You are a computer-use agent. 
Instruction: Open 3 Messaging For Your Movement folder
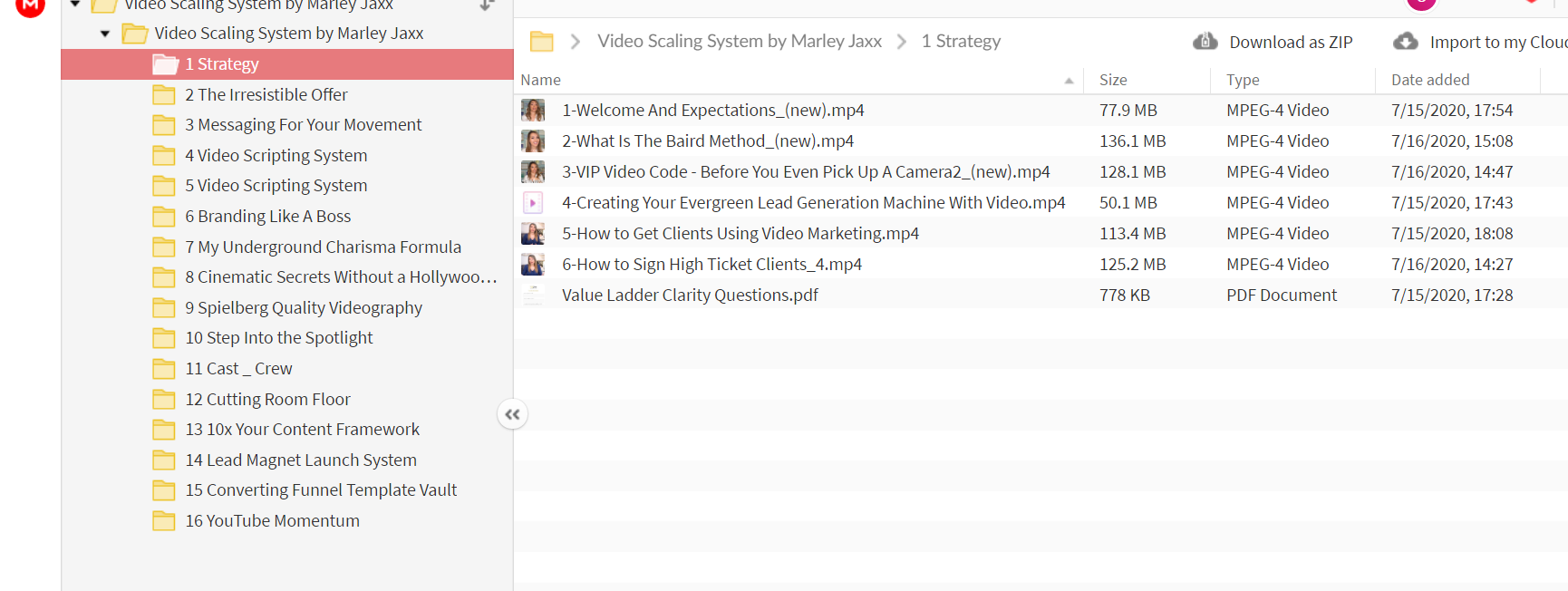(304, 125)
